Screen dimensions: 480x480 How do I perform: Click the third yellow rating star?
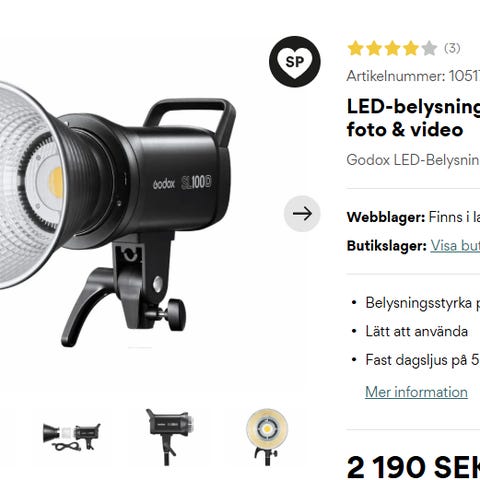392,49
